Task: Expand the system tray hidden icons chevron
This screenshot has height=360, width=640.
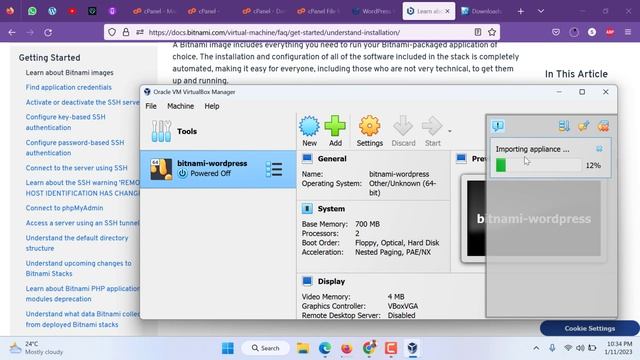Action: [x=536, y=348]
